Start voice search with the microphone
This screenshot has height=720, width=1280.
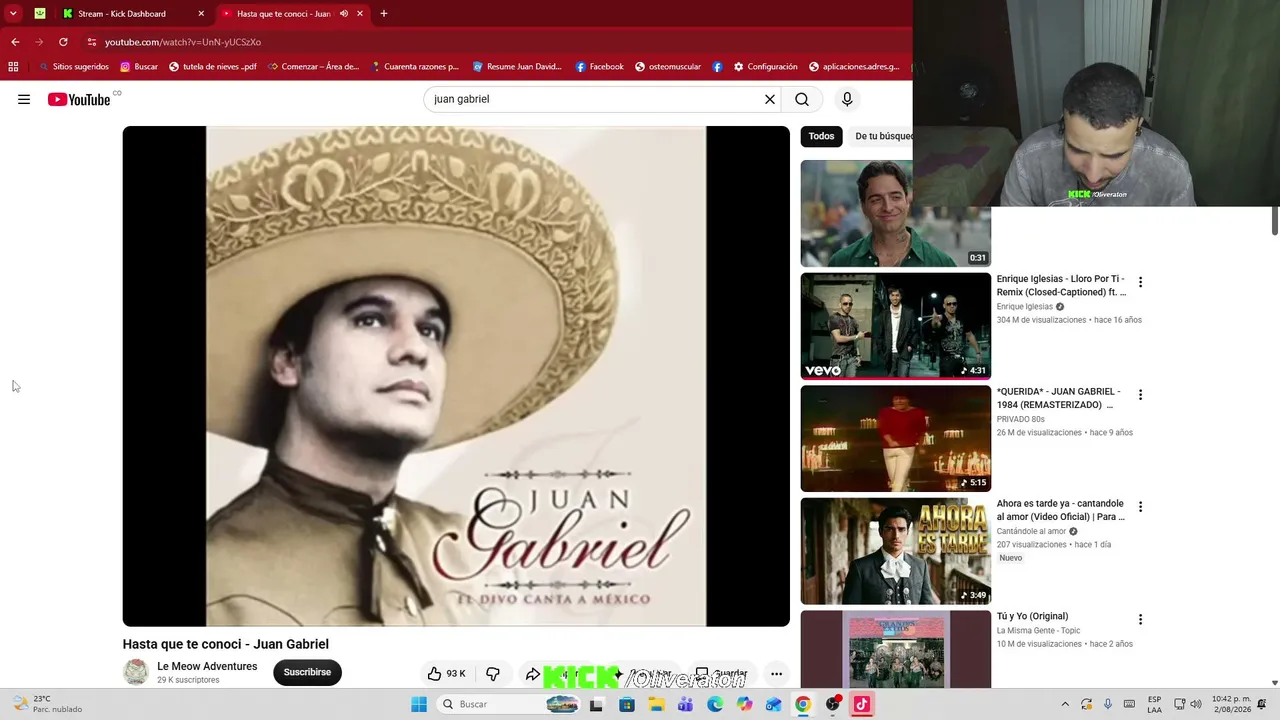coord(847,99)
